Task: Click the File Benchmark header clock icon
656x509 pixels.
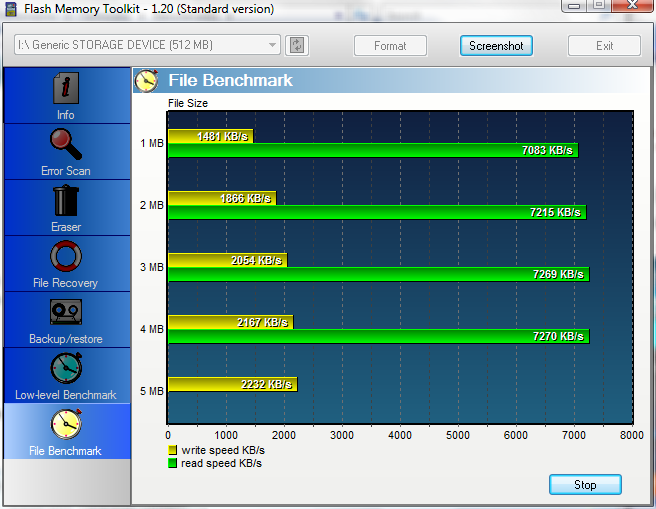Action: pyautogui.click(x=147, y=80)
